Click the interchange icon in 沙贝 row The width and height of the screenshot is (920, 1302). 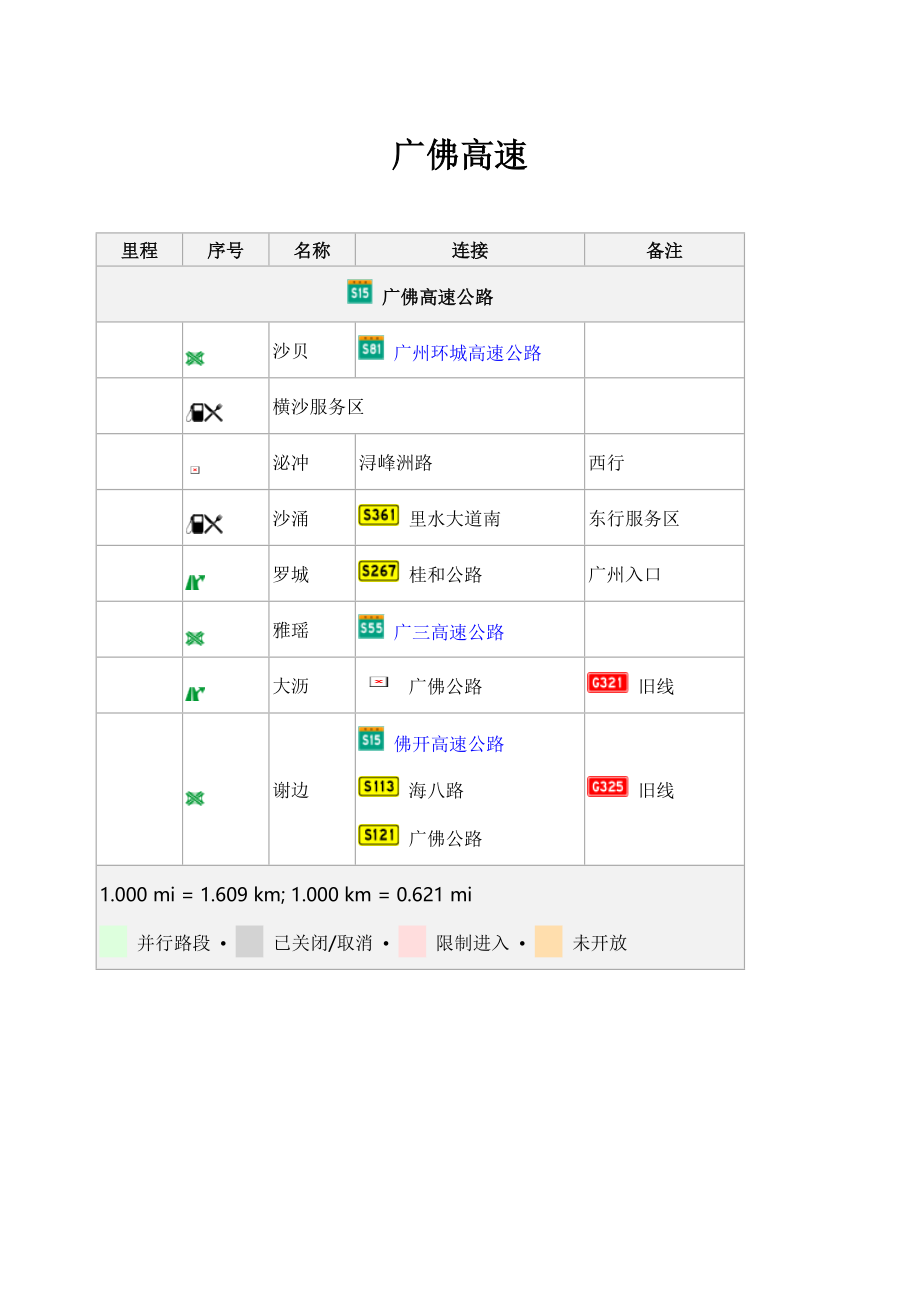point(195,358)
